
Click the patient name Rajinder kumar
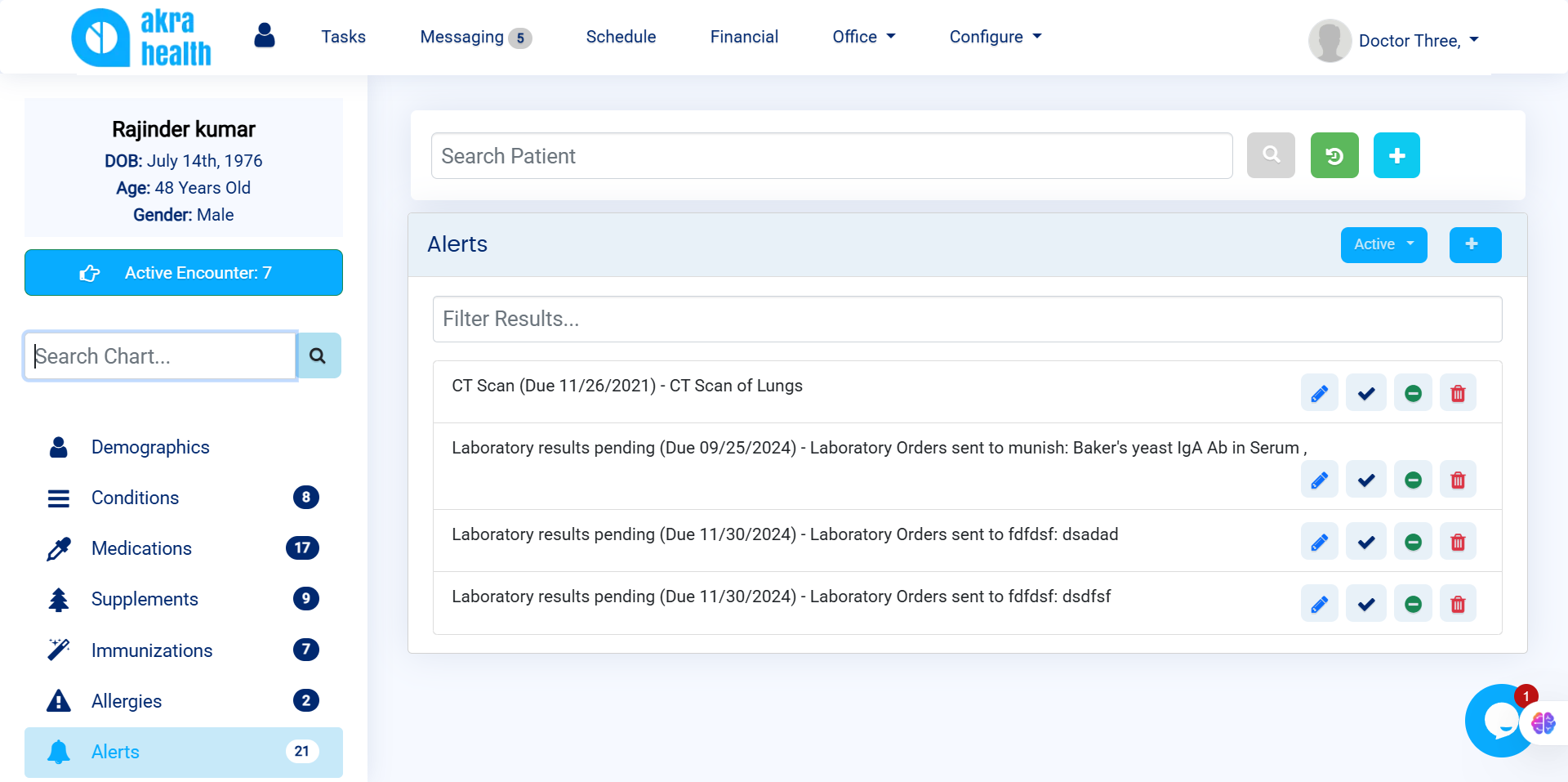184,129
